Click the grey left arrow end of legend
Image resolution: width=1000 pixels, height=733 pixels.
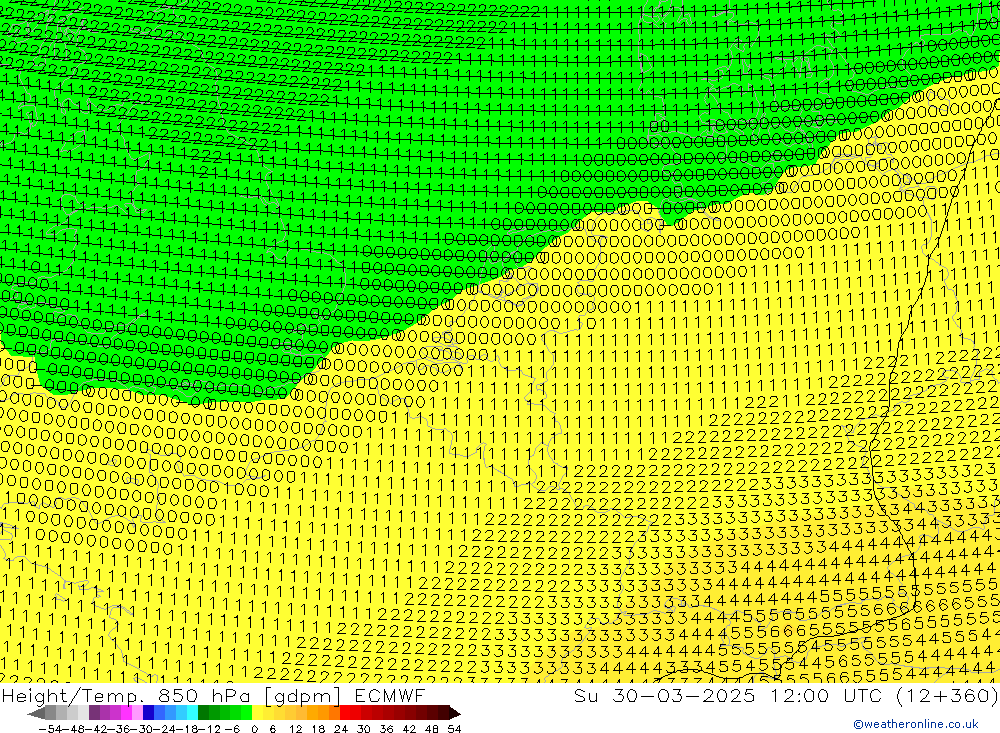[x=36, y=713]
